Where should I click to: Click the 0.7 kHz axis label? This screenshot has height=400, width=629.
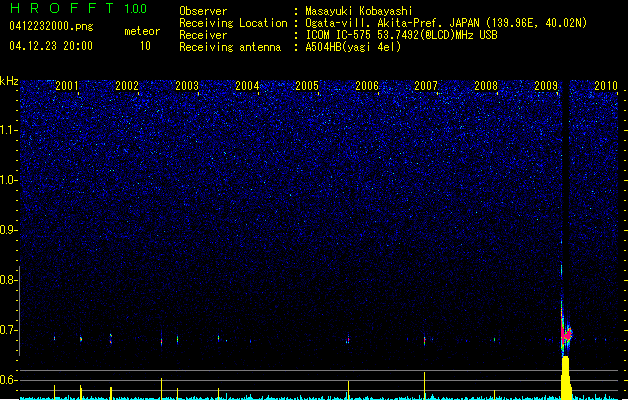pyautogui.click(x=9, y=330)
